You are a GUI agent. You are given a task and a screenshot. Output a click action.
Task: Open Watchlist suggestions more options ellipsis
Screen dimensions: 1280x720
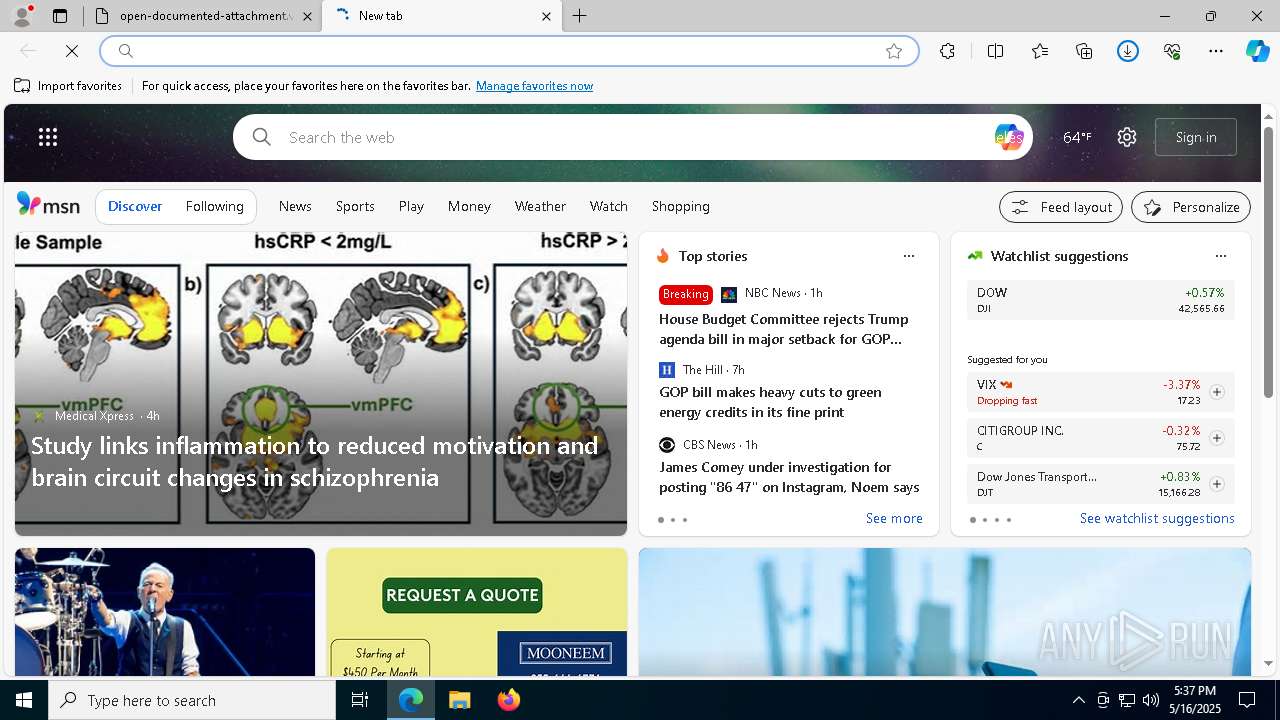pos(1221,256)
